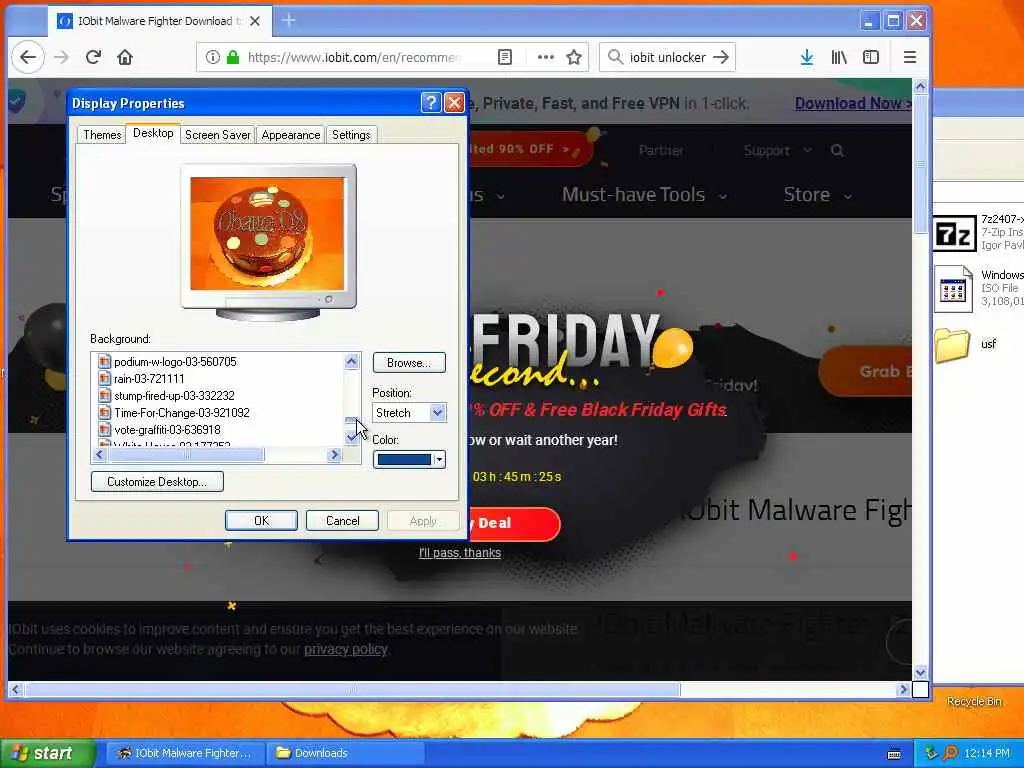Screen dimensions: 1024x768
Task: Switch to the Themes tab
Action: (102, 135)
